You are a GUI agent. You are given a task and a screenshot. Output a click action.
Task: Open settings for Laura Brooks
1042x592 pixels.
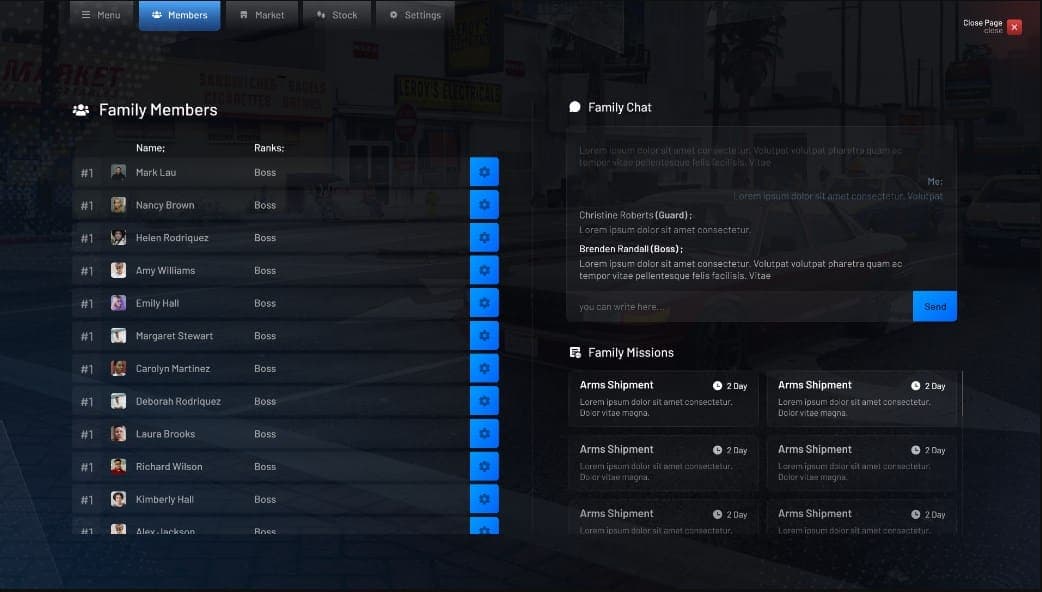[484, 433]
